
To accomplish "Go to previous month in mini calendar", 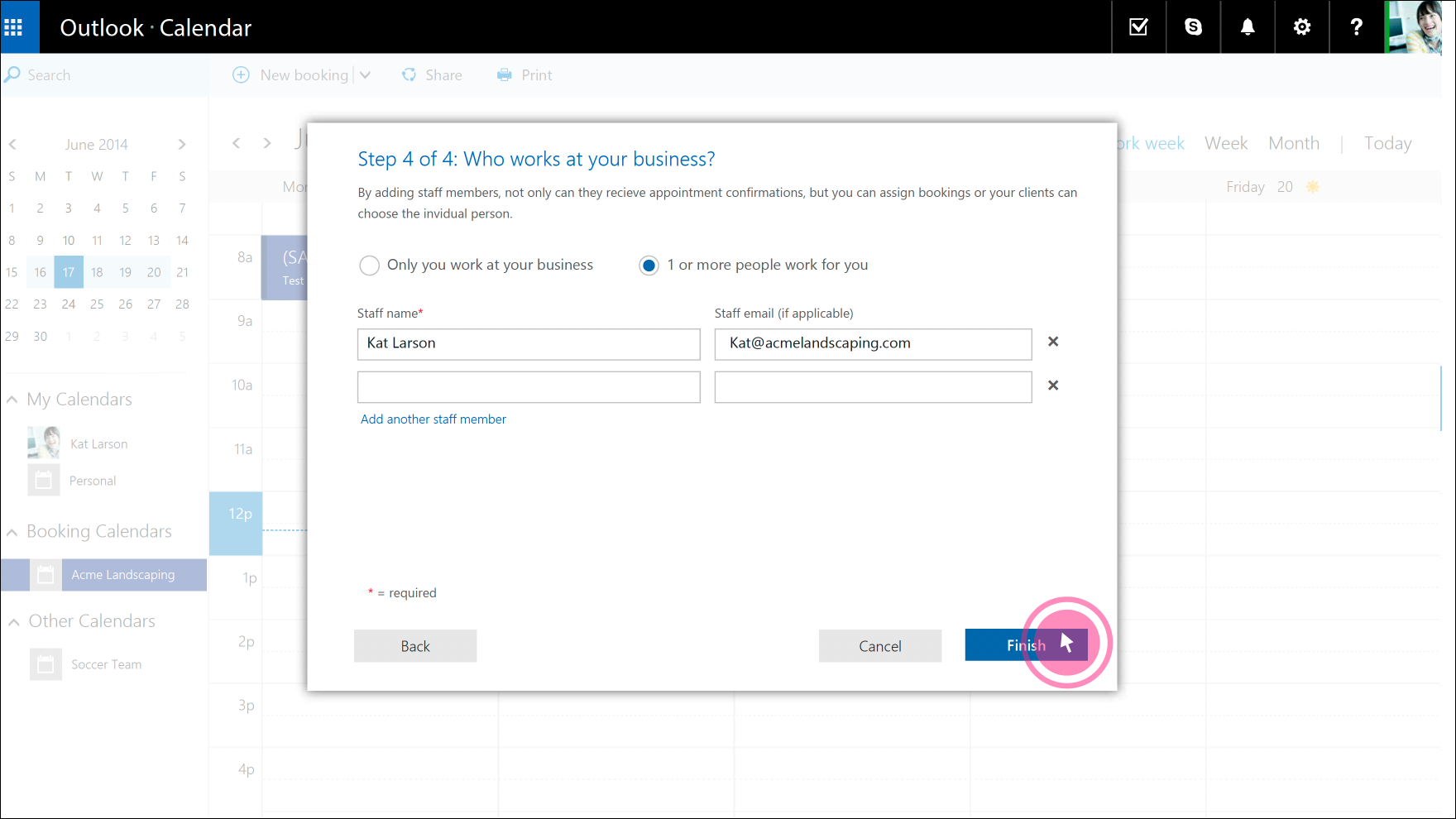I will 12,145.
